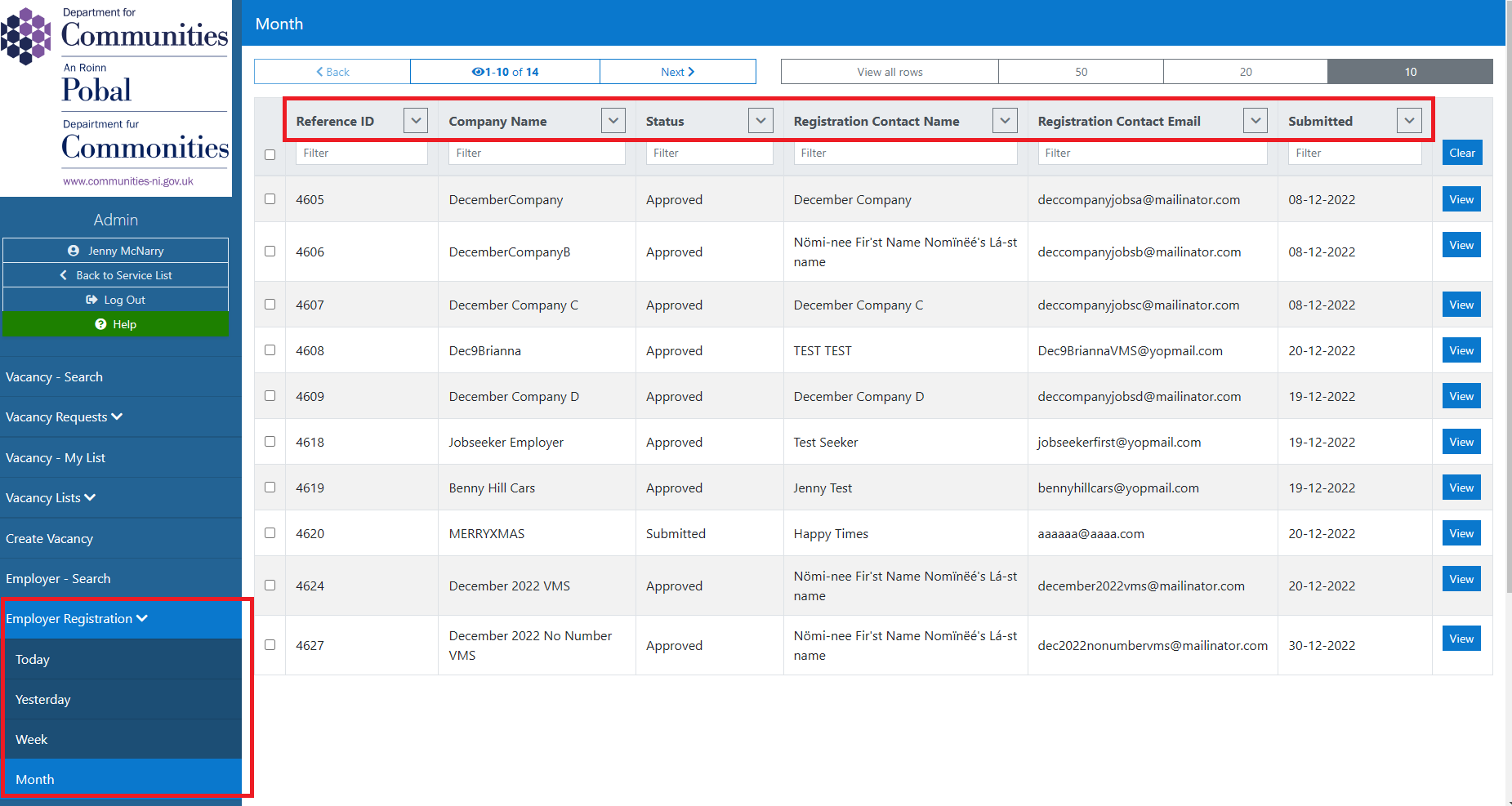This screenshot has width=1512, height=806.
Task: Tick the checkbox for row 4608
Action: (270, 350)
